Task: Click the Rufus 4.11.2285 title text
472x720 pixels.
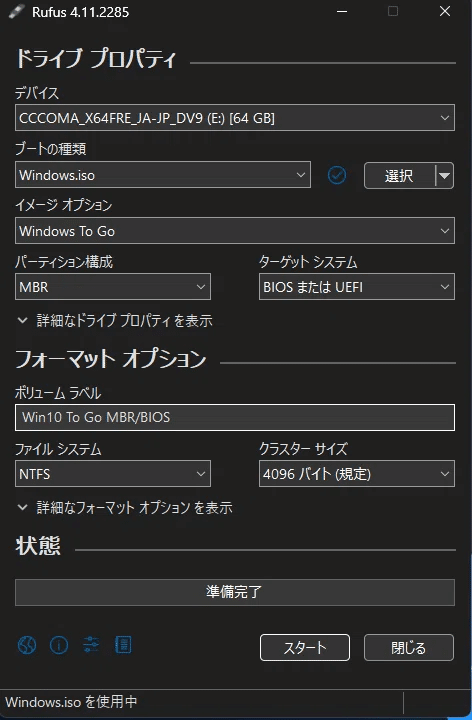Action: pos(80,12)
